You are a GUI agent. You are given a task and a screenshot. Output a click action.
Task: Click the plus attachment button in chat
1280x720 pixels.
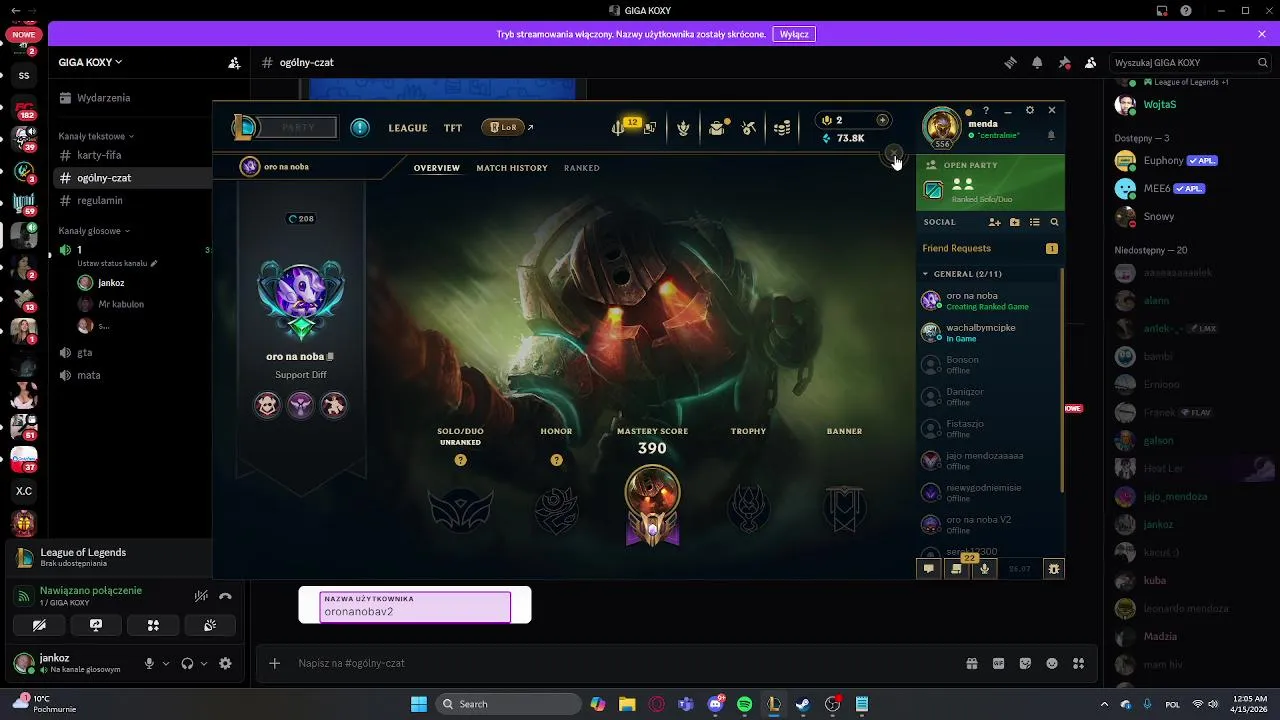pos(275,663)
